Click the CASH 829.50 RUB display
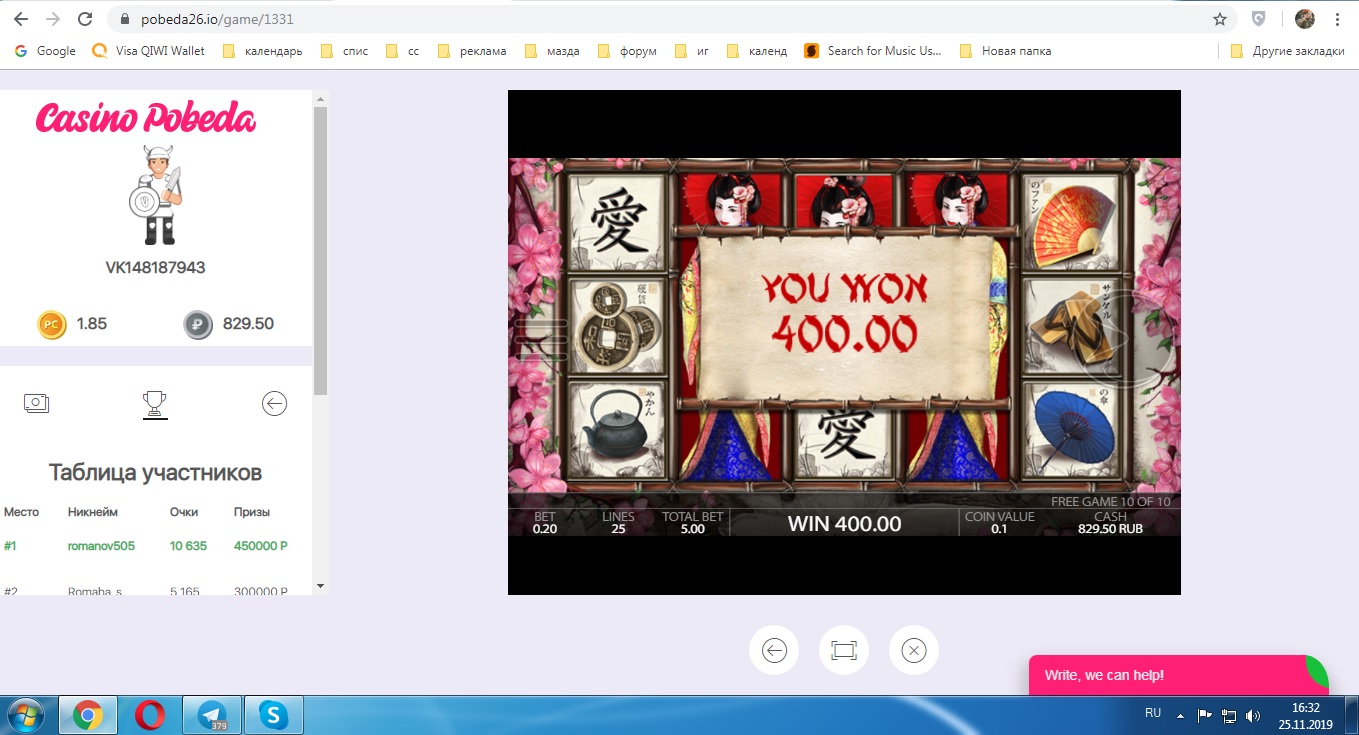Image resolution: width=1359 pixels, height=735 pixels. point(1110,523)
